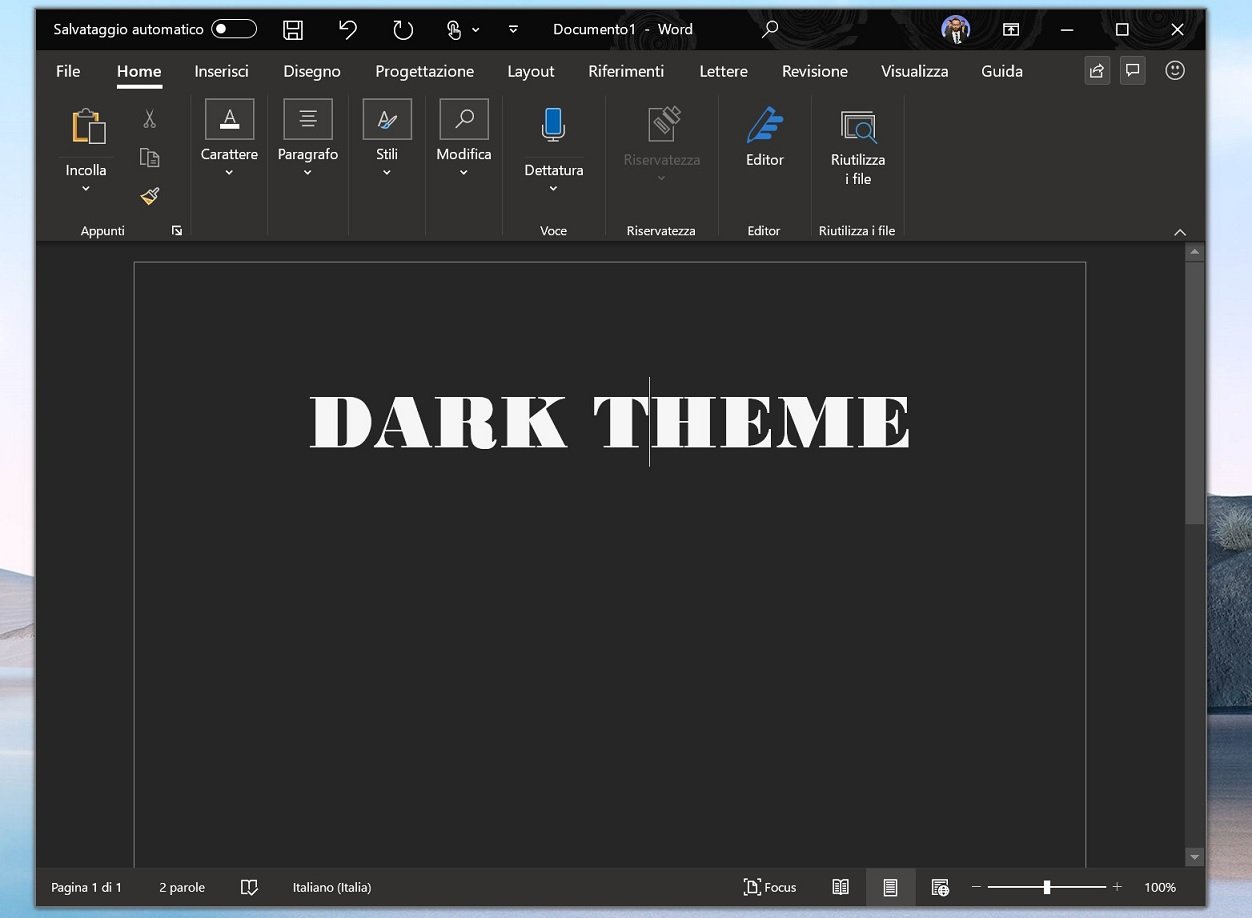Enable Focus mode from the status bar
1252x918 pixels.
coord(769,887)
